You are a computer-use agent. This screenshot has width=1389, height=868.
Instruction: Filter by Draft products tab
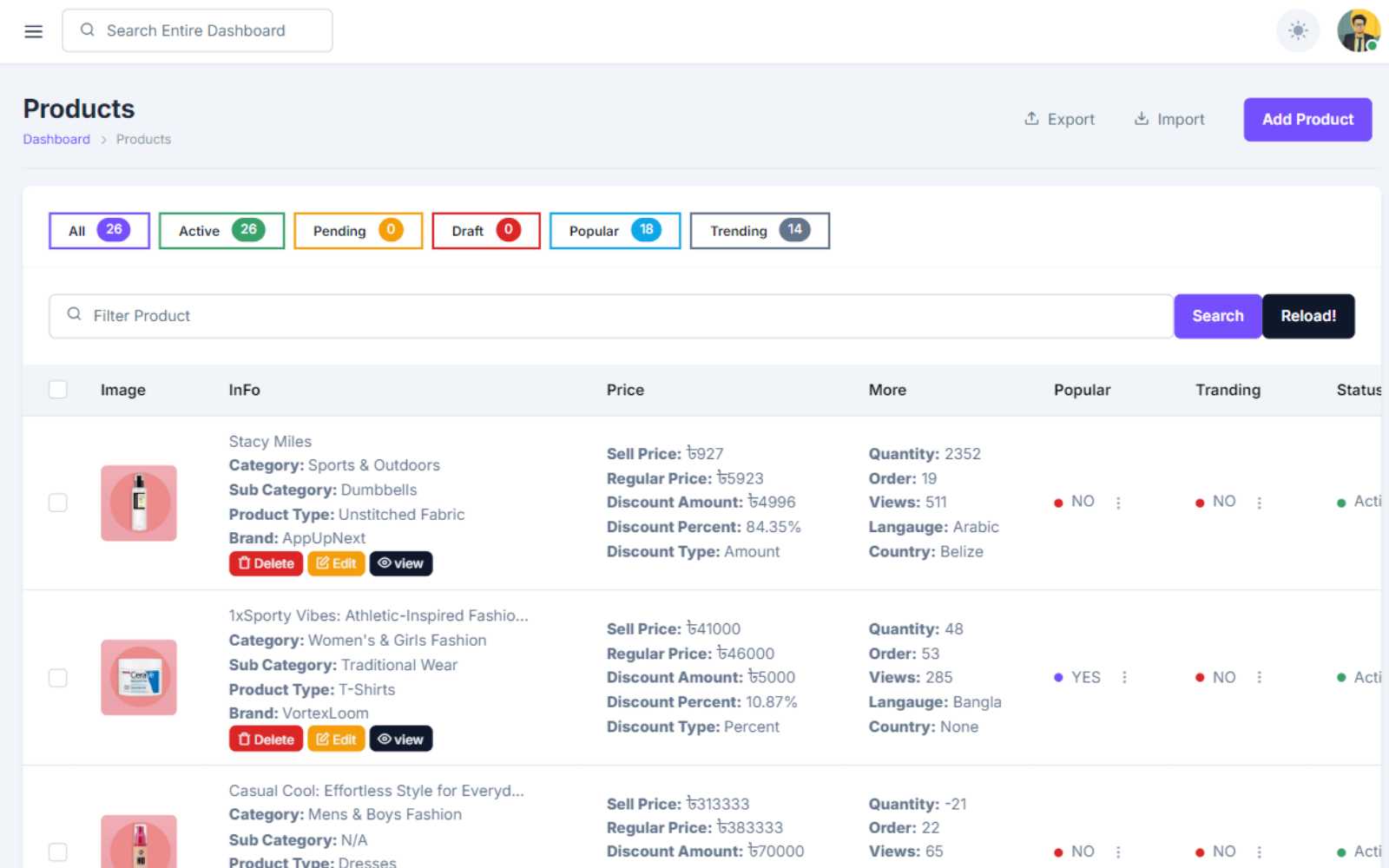click(486, 231)
